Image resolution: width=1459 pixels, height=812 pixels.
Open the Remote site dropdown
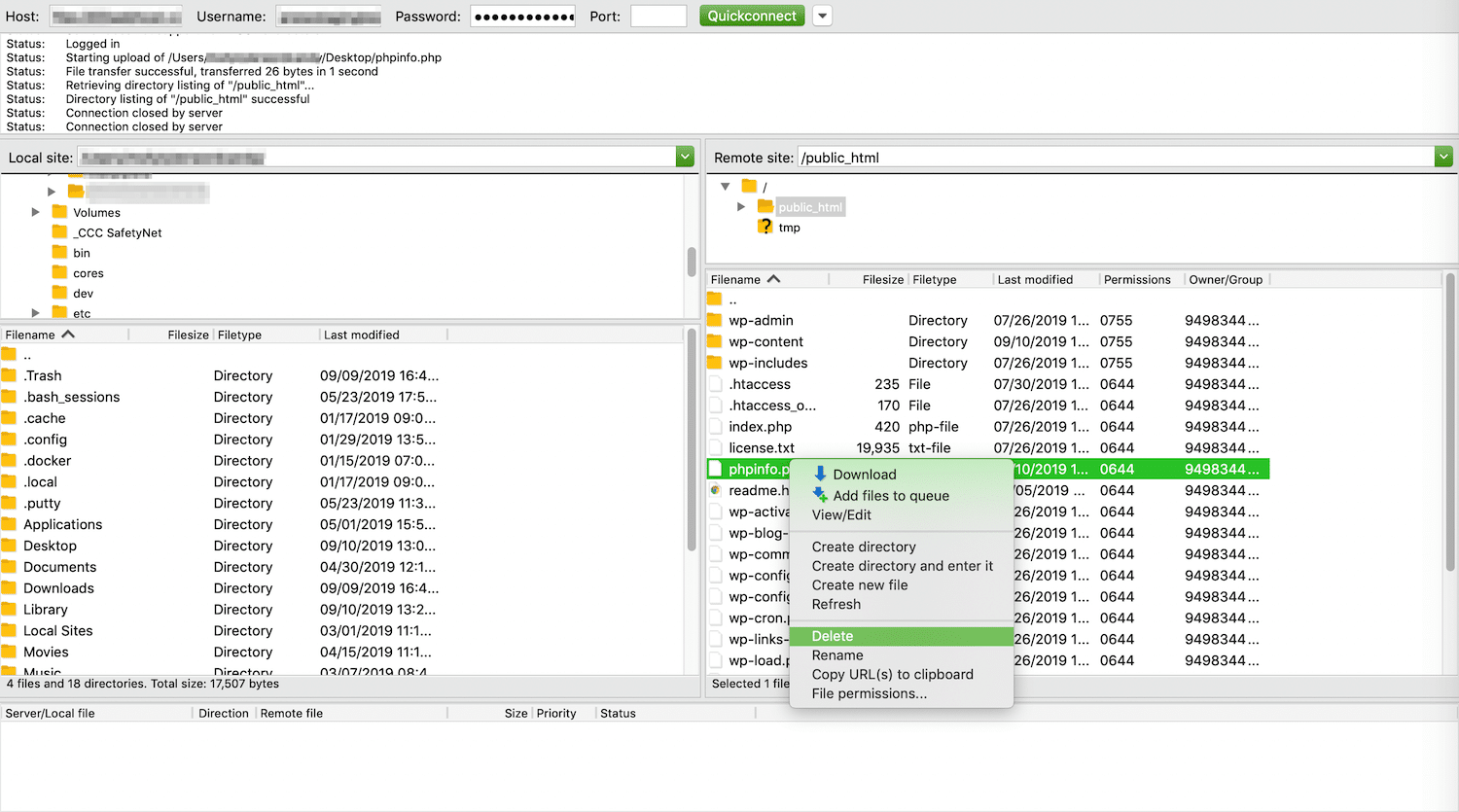coord(1443,157)
